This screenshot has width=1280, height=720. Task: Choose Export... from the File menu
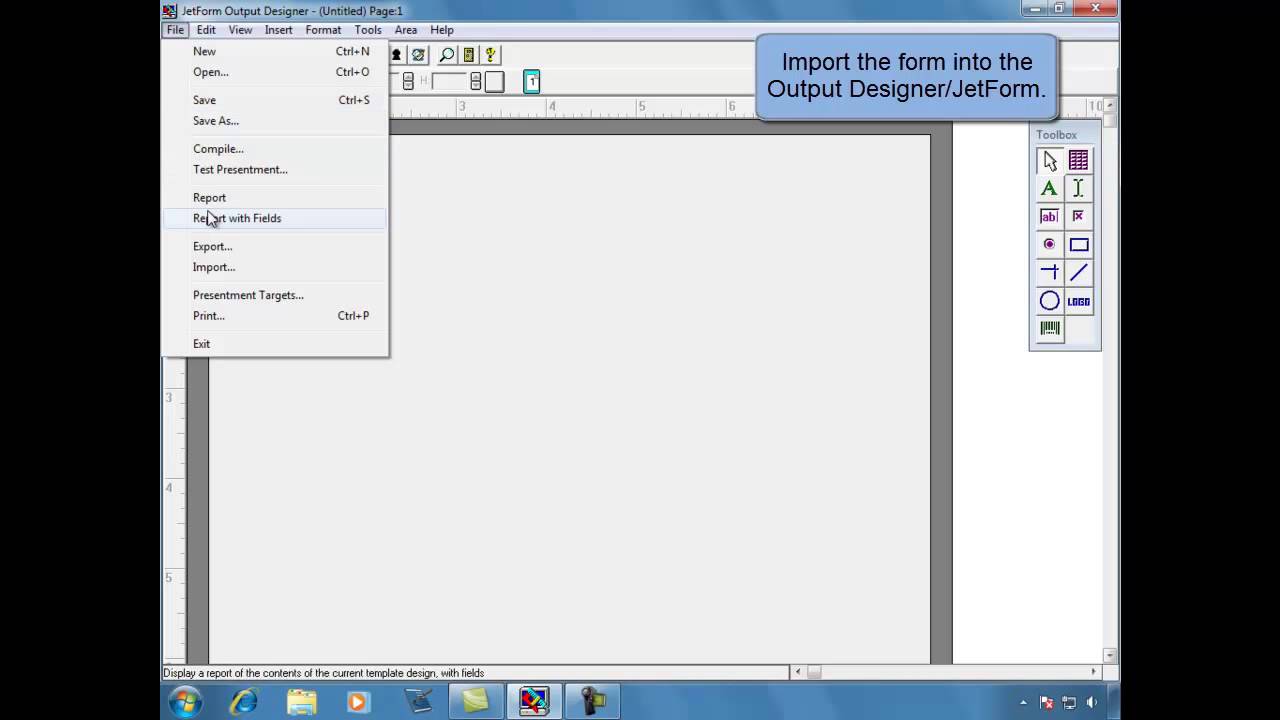pos(275,246)
